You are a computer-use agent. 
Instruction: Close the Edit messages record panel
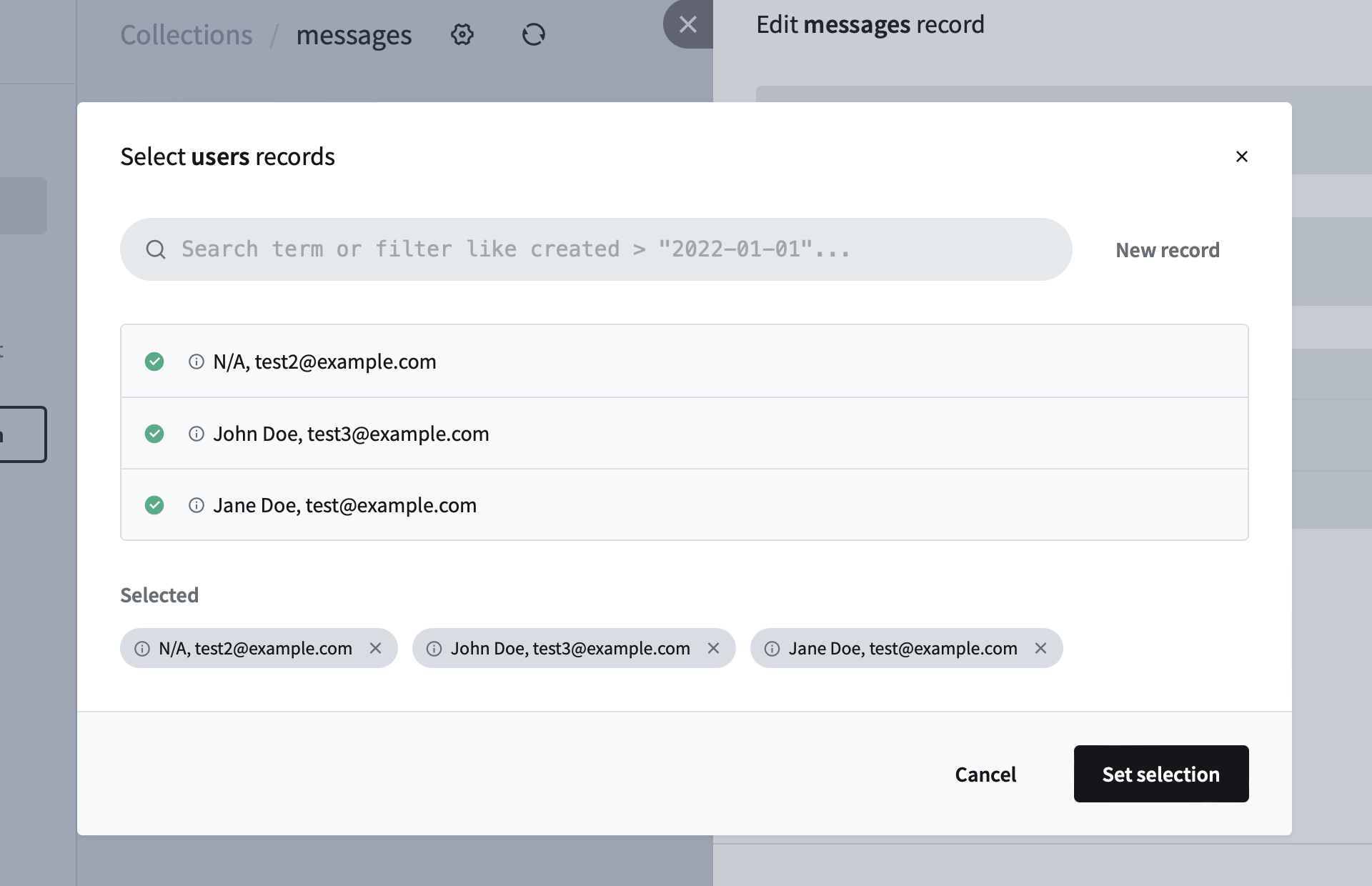tap(687, 24)
